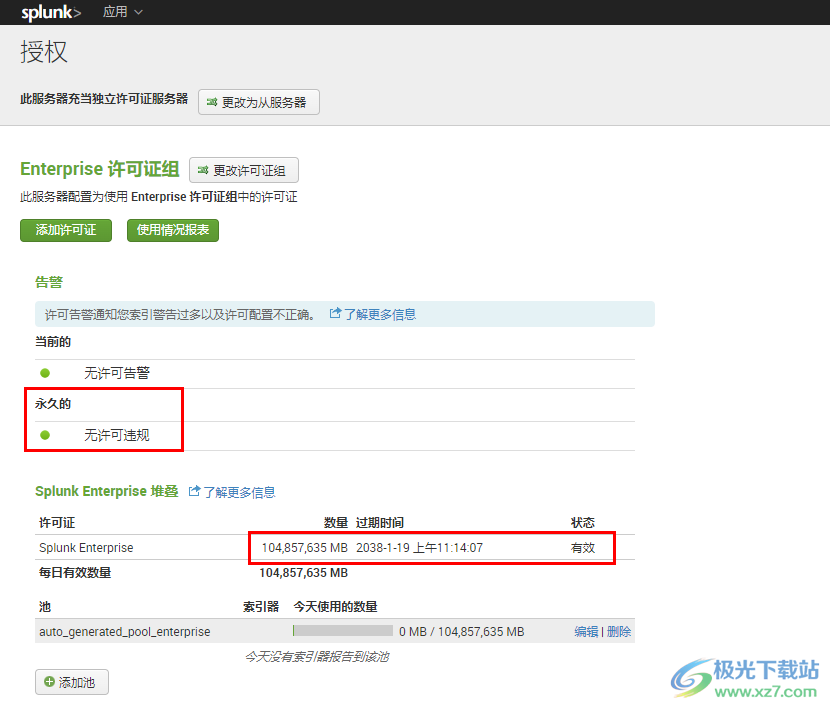Image resolution: width=830 pixels, height=708 pixels.
Task: Click the 无许可违规 text
Action: point(117,435)
